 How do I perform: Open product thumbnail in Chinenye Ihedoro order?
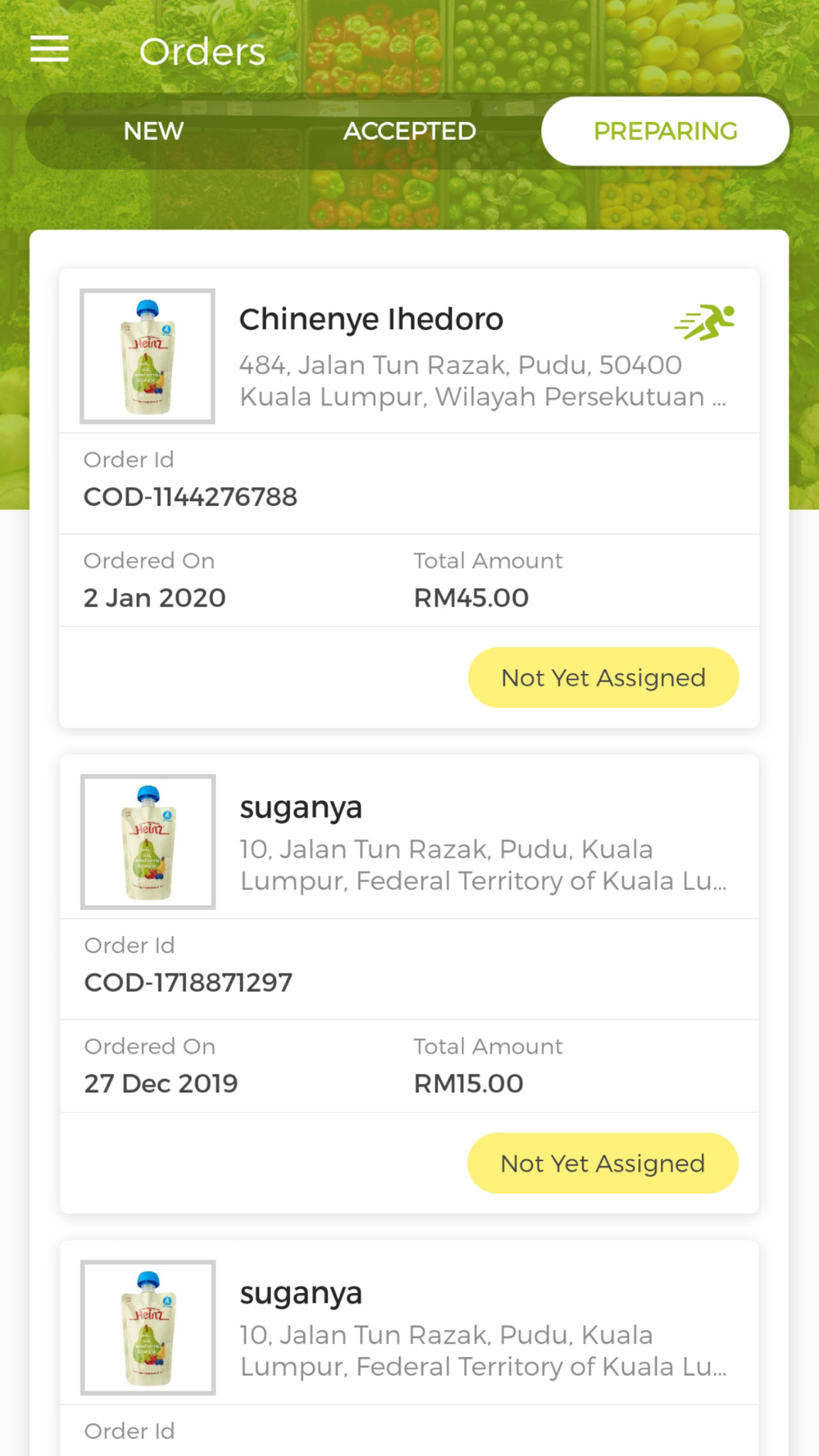147,356
